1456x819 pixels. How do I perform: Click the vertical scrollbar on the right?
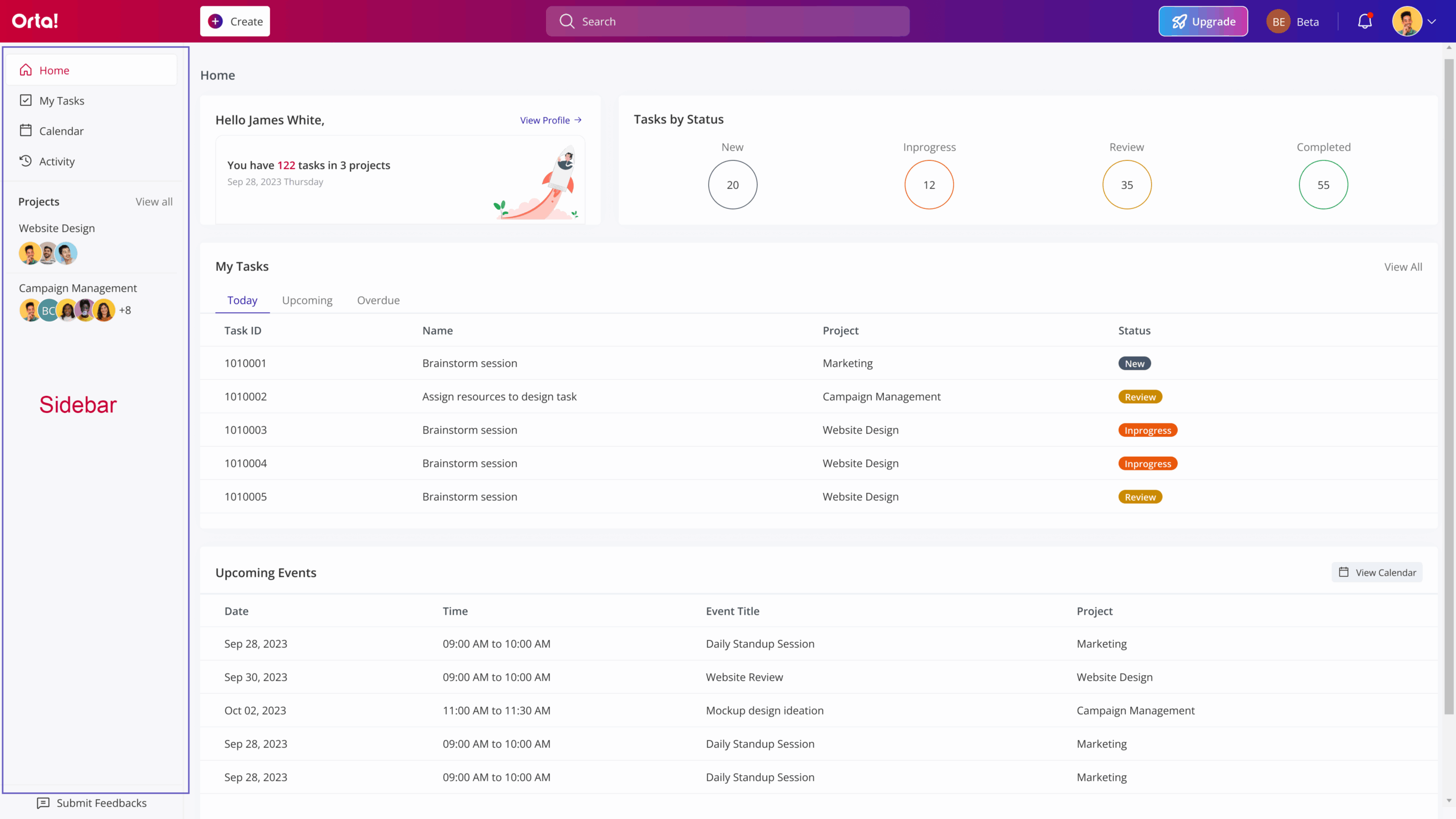[1449, 387]
